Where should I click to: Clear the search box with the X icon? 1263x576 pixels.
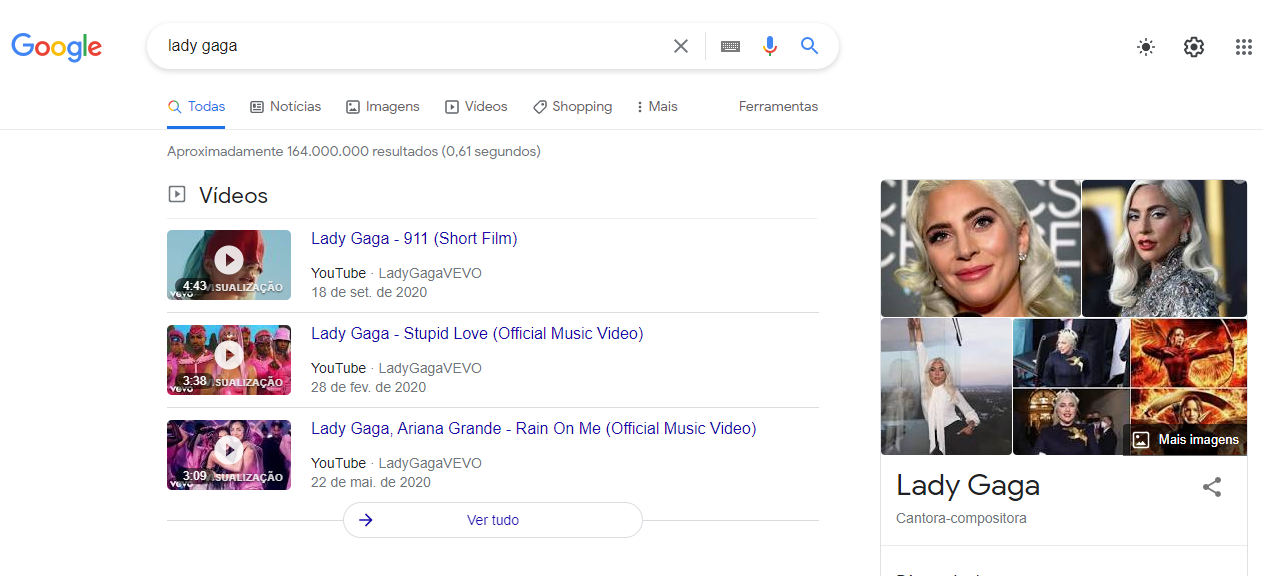point(681,46)
